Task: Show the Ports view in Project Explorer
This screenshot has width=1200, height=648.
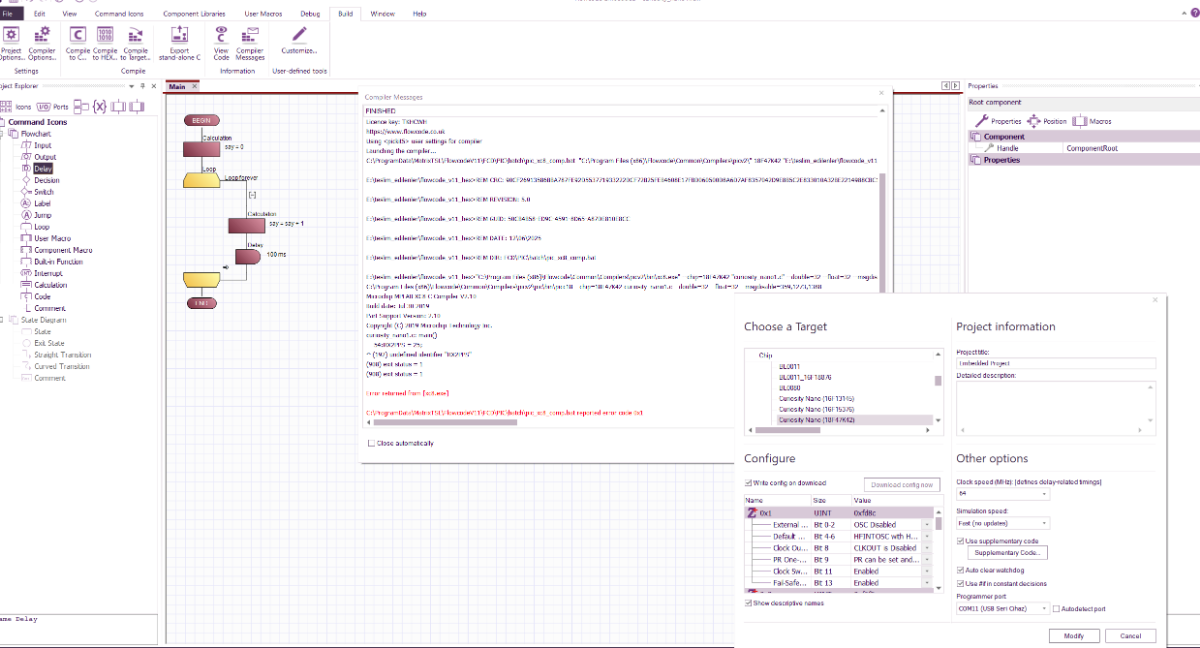Action: (x=53, y=107)
